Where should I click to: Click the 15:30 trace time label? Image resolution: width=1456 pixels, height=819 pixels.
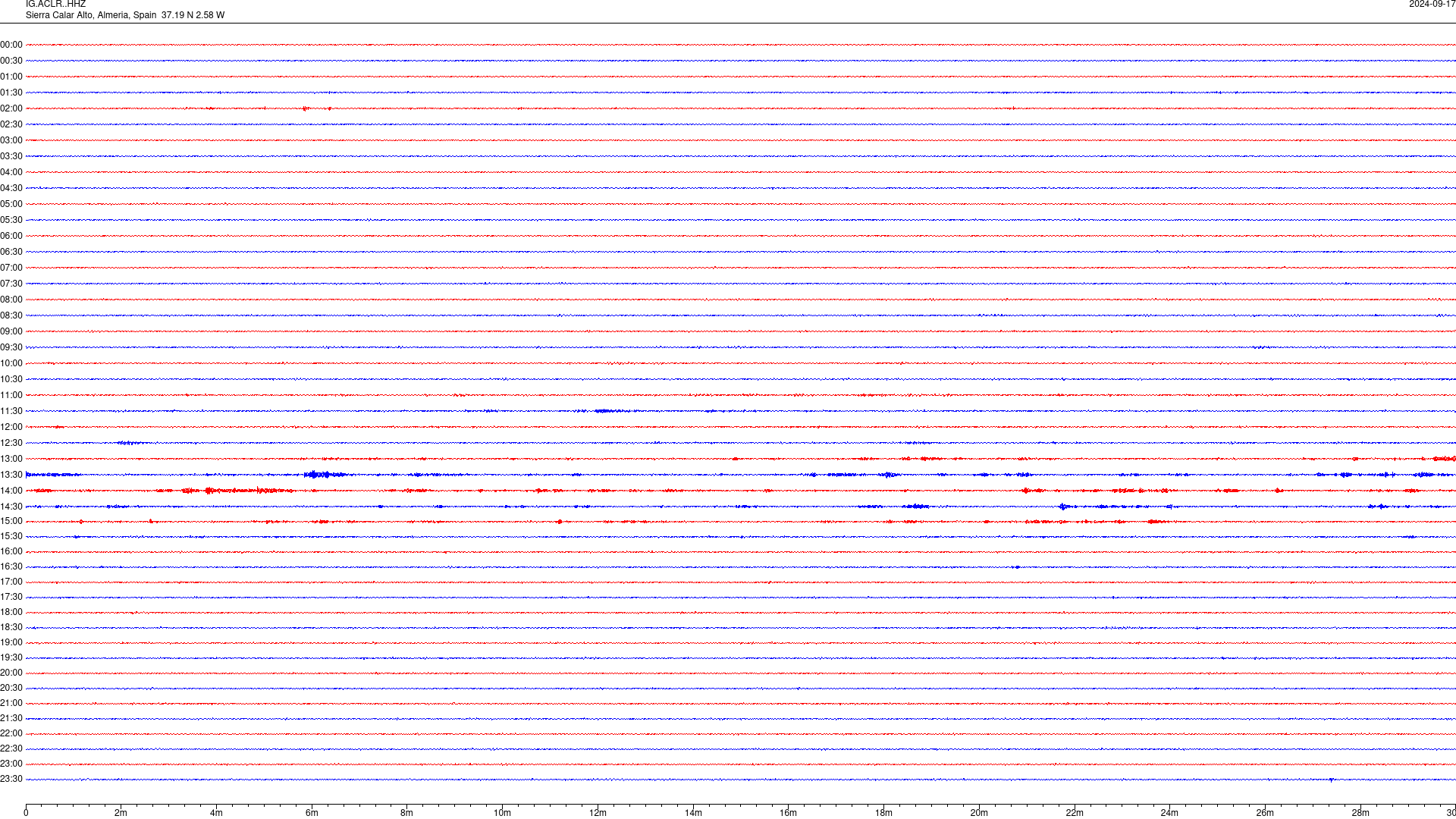point(11,536)
